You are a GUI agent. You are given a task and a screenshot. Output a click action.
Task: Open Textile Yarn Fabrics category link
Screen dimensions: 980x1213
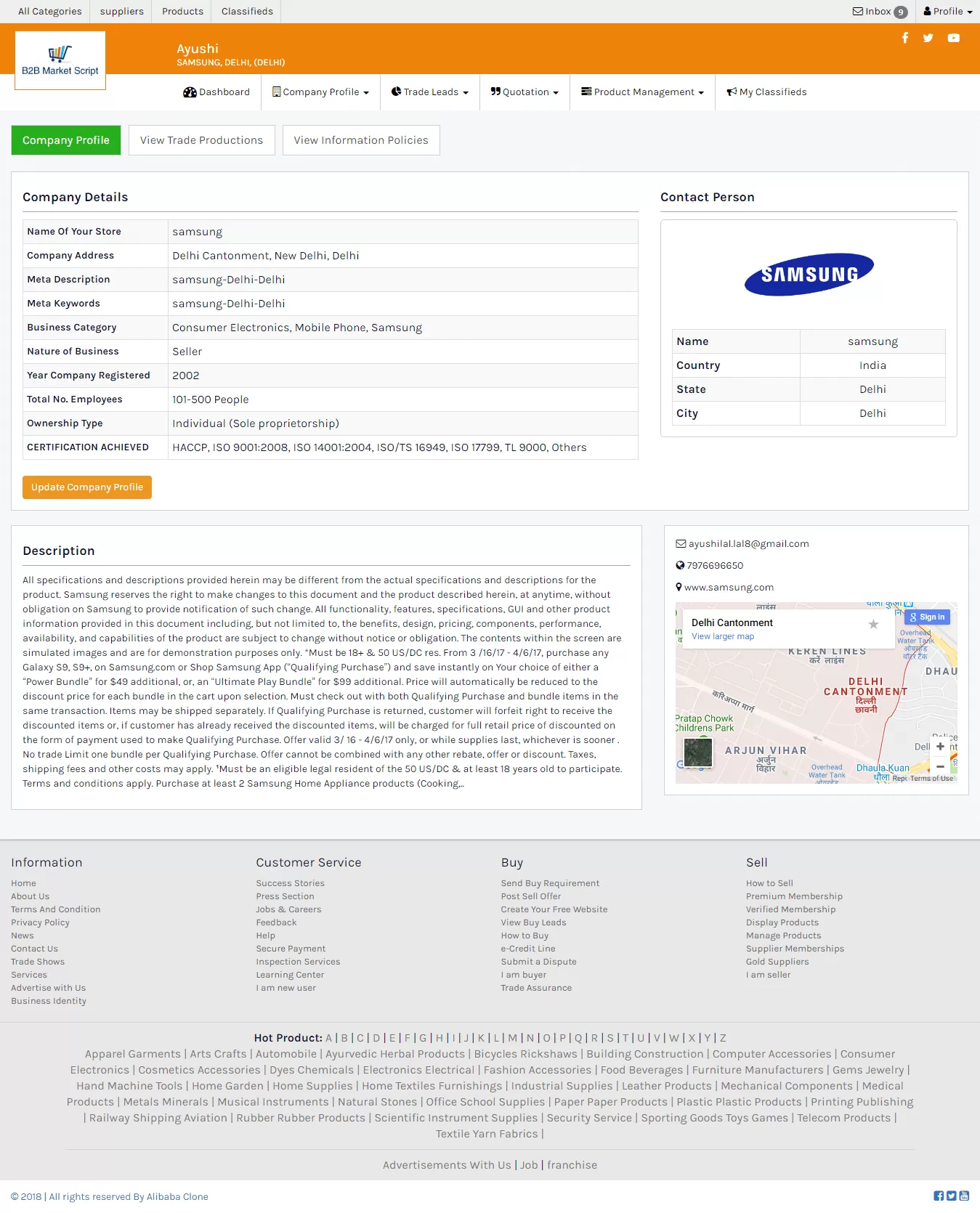487,1134
